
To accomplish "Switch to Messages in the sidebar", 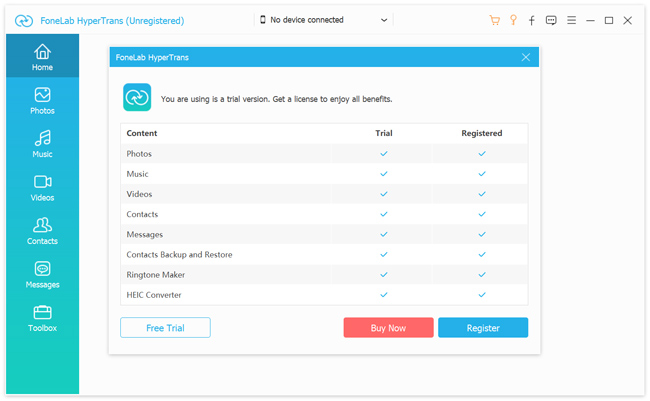I will click(x=42, y=275).
